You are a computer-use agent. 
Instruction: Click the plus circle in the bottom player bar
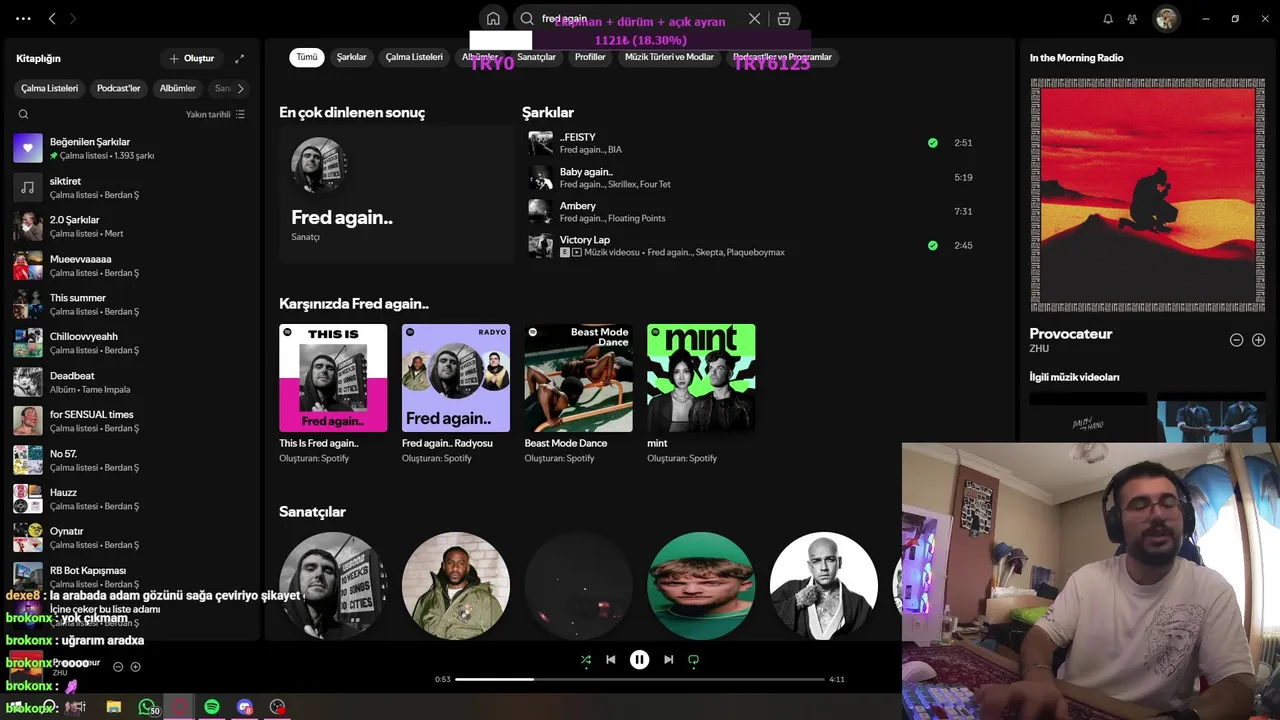(x=136, y=666)
